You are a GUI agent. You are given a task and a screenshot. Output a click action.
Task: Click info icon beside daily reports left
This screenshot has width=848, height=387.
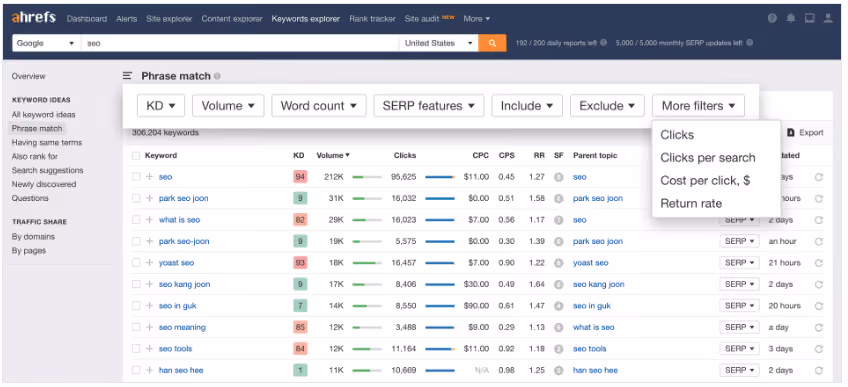click(x=604, y=43)
